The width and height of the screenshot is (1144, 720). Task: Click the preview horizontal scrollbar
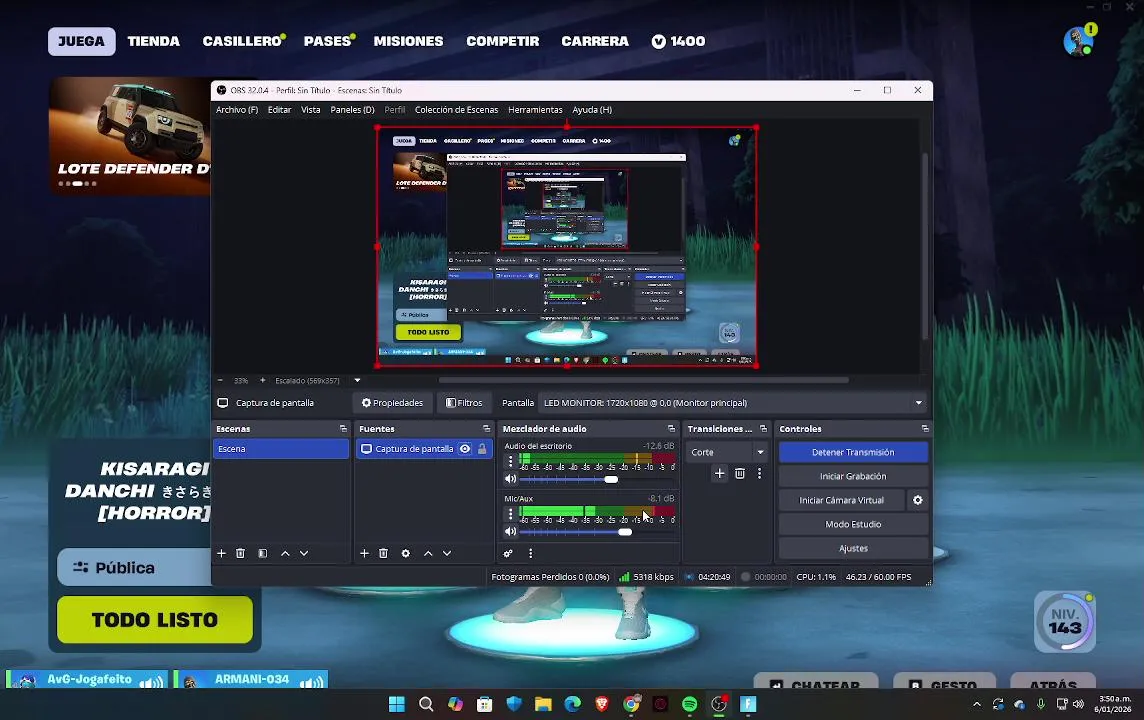click(644, 380)
